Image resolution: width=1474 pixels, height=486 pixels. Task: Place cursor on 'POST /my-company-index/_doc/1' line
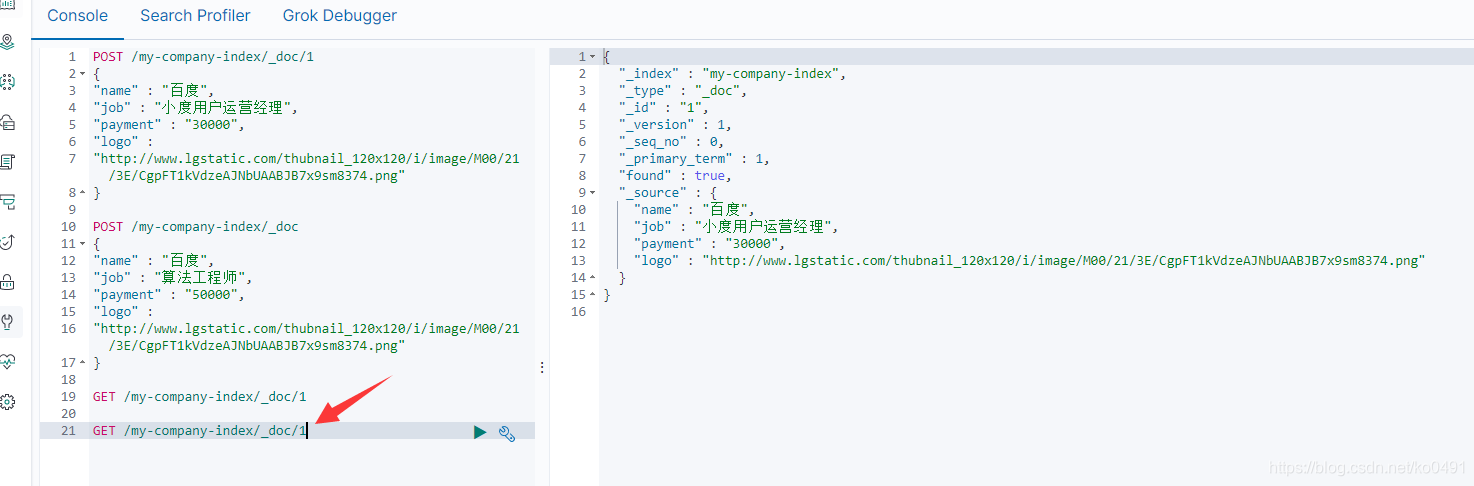coord(203,57)
